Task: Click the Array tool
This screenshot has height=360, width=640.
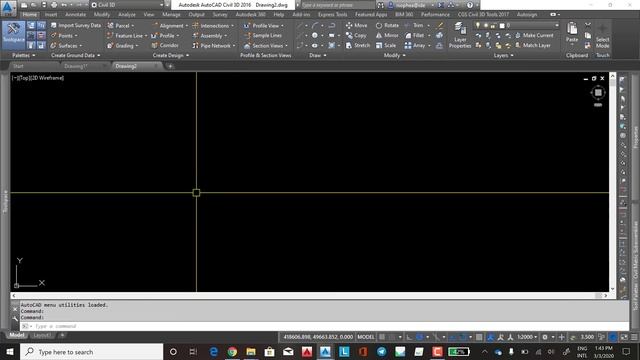Action: [x=415, y=46]
